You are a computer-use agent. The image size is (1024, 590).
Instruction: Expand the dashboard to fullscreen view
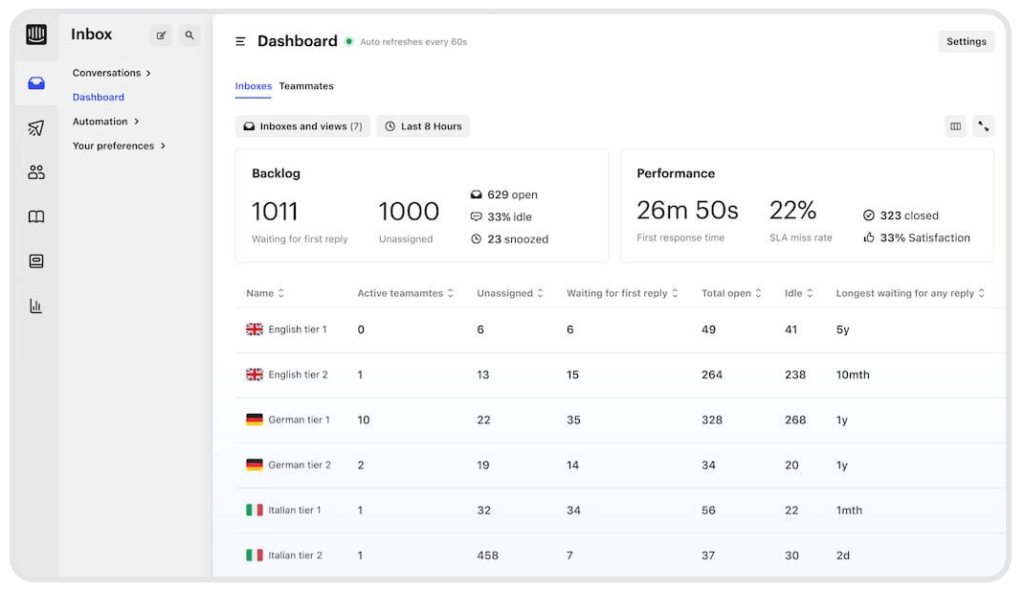pyautogui.click(x=984, y=126)
